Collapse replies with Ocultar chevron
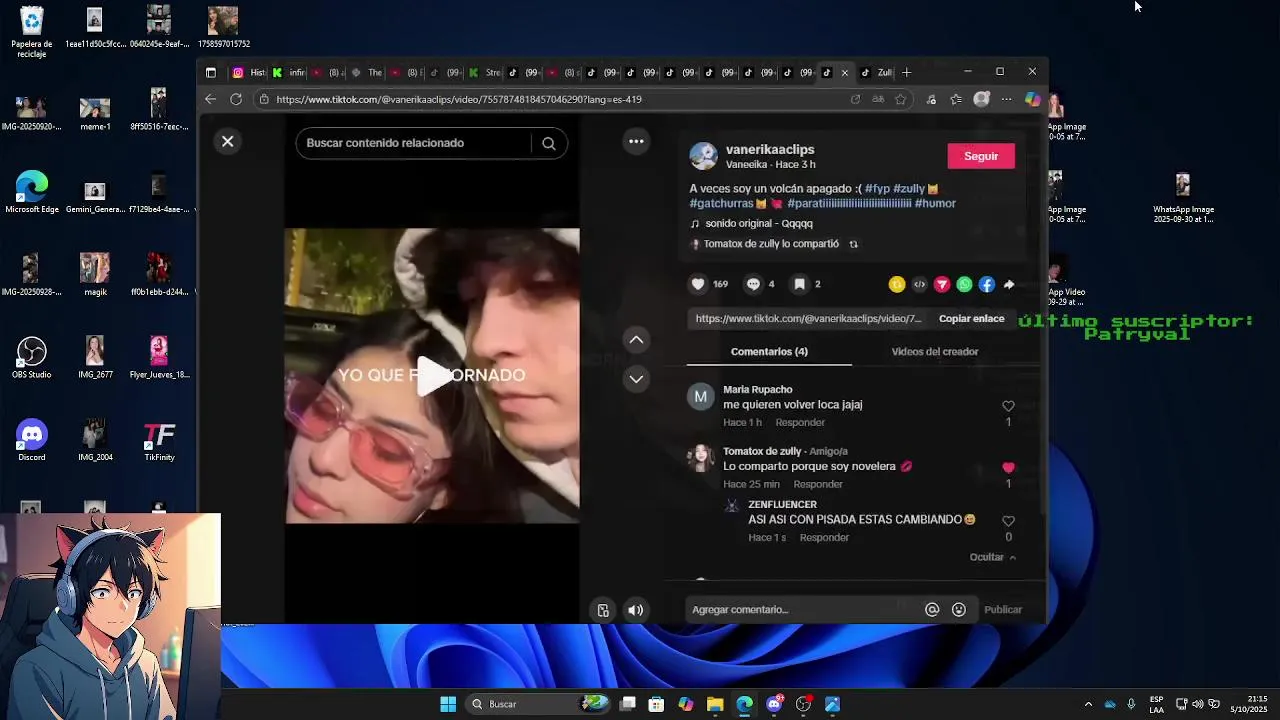This screenshot has width=1280, height=720. coord(993,558)
